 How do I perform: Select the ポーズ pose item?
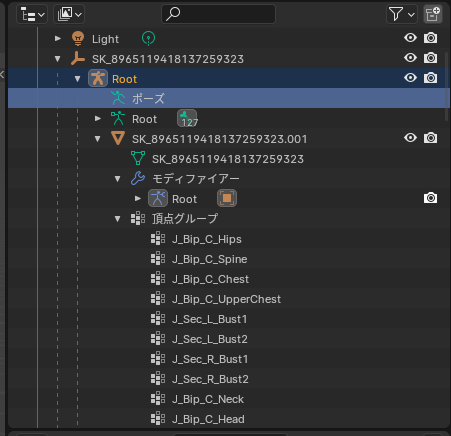pyautogui.click(x=229, y=98)
